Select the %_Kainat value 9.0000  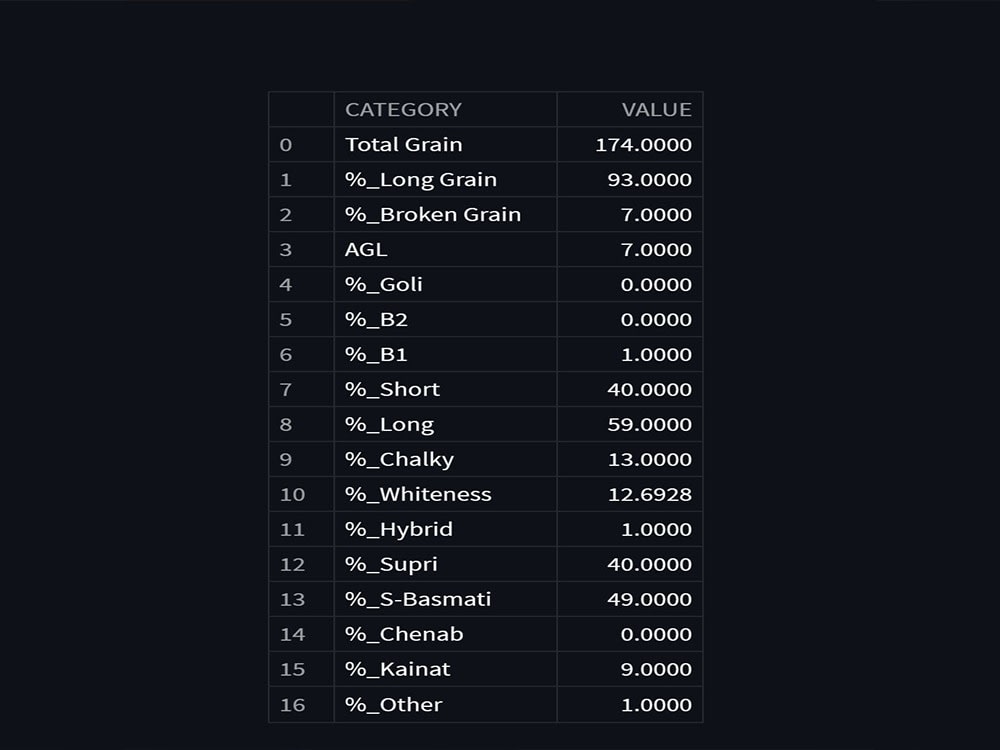pos(655,670)
